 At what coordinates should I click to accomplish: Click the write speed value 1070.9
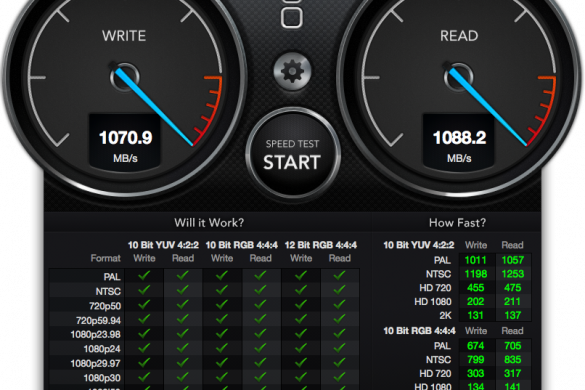tap(126, 138)
